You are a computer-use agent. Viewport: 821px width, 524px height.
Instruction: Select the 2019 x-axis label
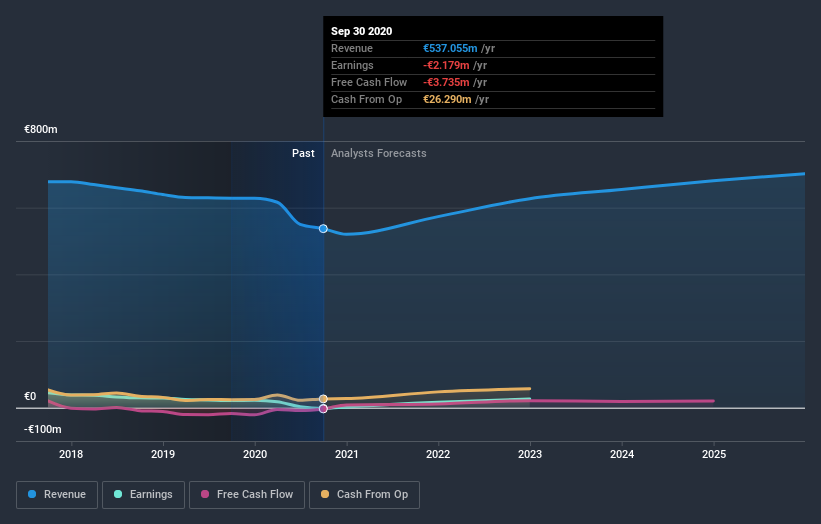point(163,454)
